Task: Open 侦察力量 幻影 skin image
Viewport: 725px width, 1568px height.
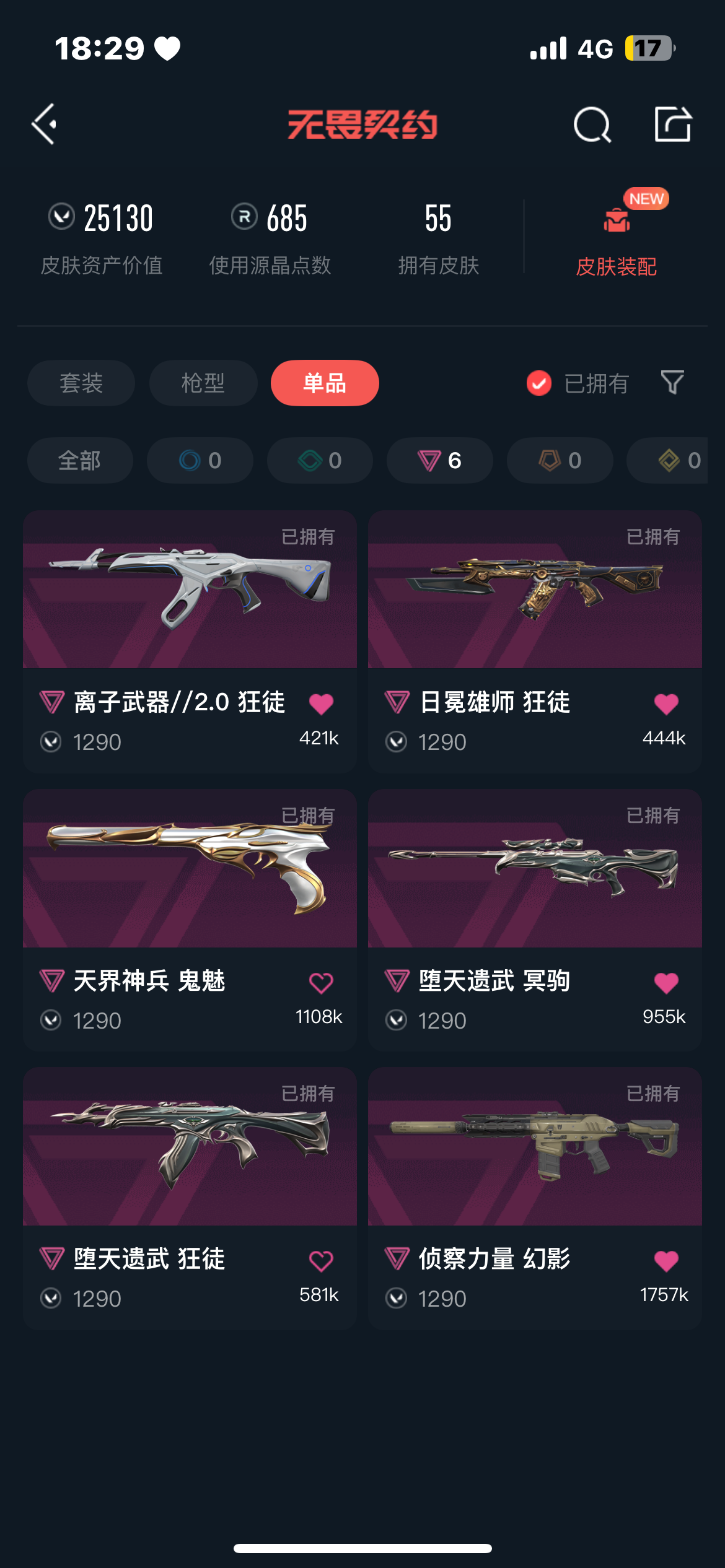Action: [535, 1146]
